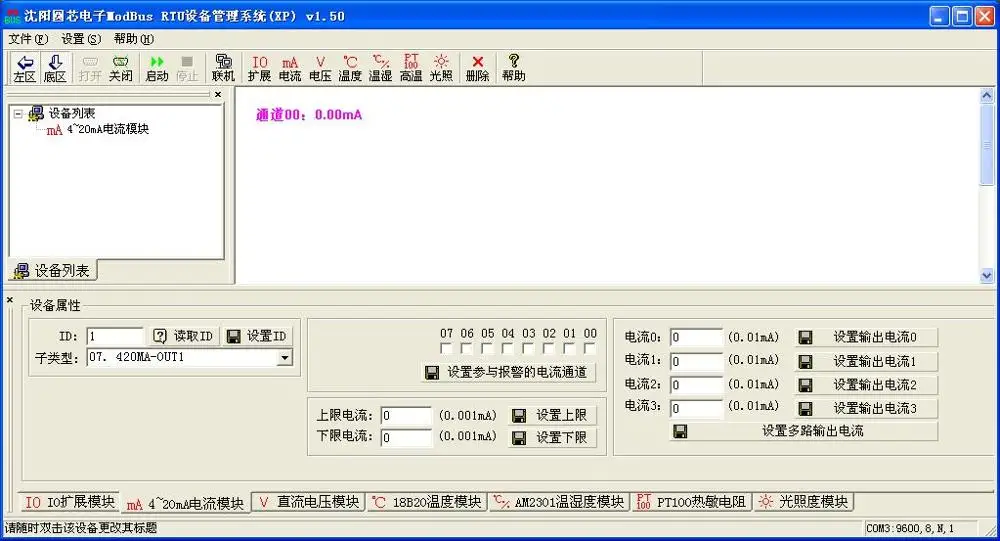This screenshot has width=1000, height=541.
Task: Switch to the 直流电压模块 tab
Action: coord(309,502)
